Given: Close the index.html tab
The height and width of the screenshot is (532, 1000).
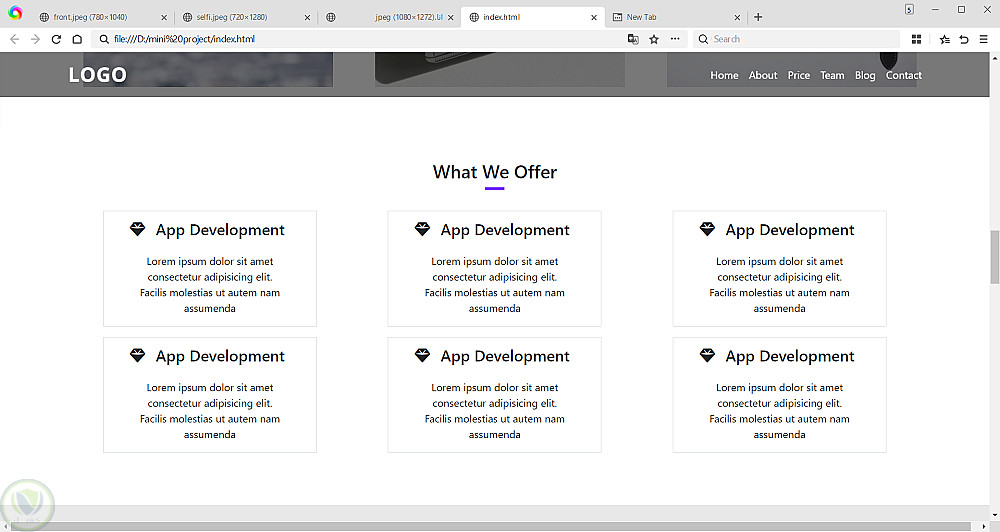Looking at the screenshot, I should [594, 17].
